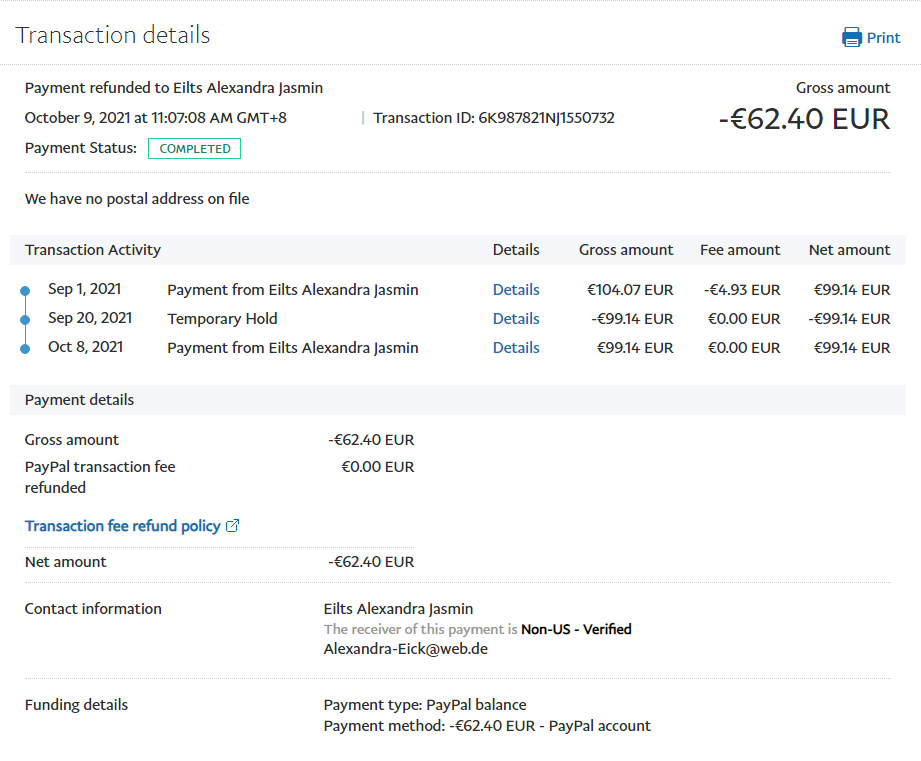This screenshot has height=761, width=921.
Task: Click the transaction ID 6K987821NJ1550732
Action: click(x=546, y=118)
